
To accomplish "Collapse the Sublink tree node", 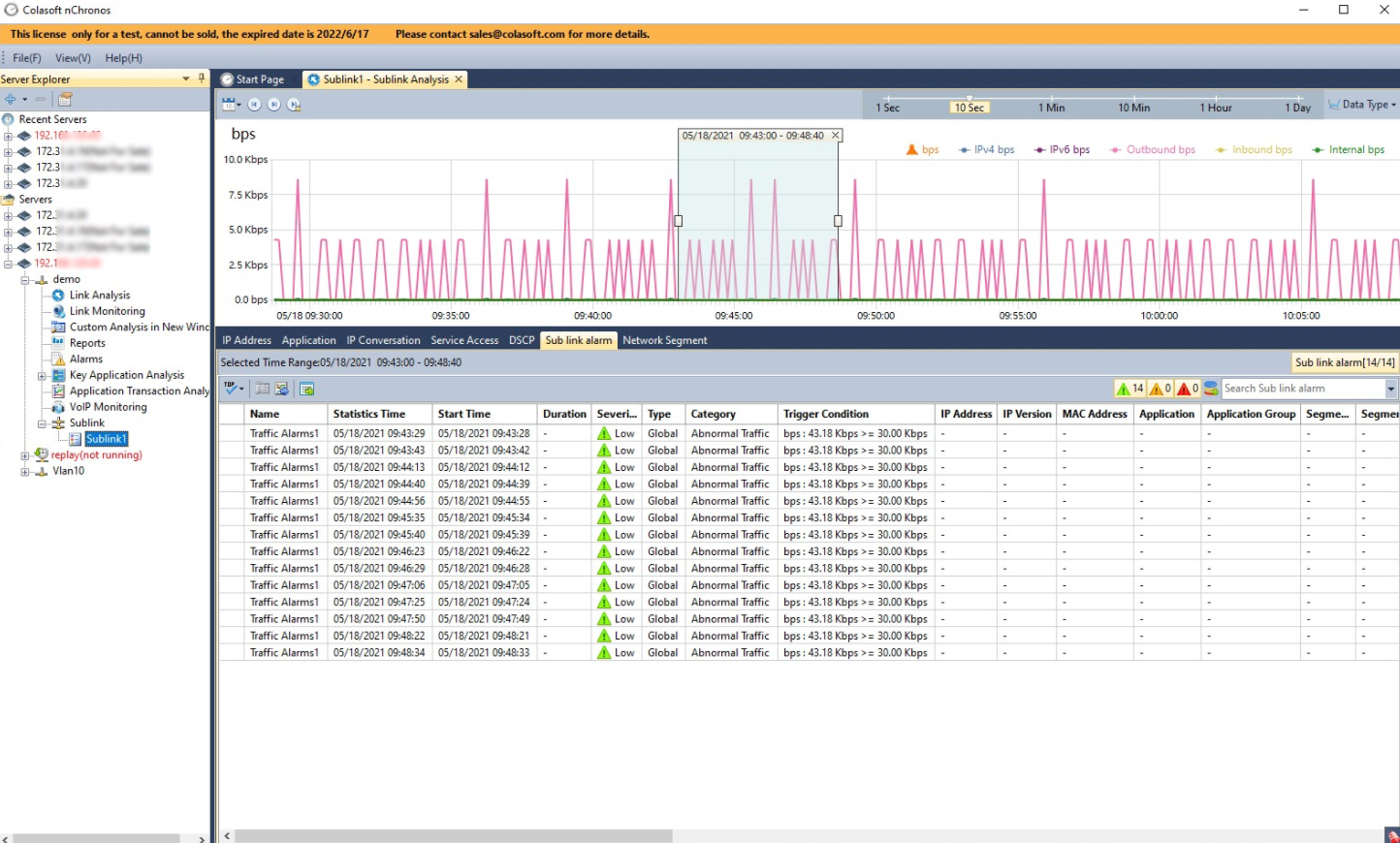I will (42, 423).
